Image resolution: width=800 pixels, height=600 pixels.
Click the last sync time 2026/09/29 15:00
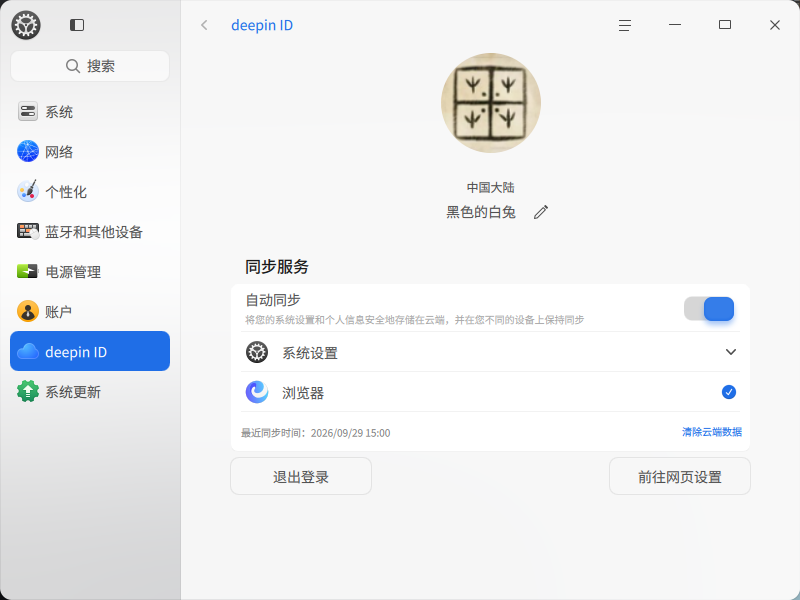point(351,433)
